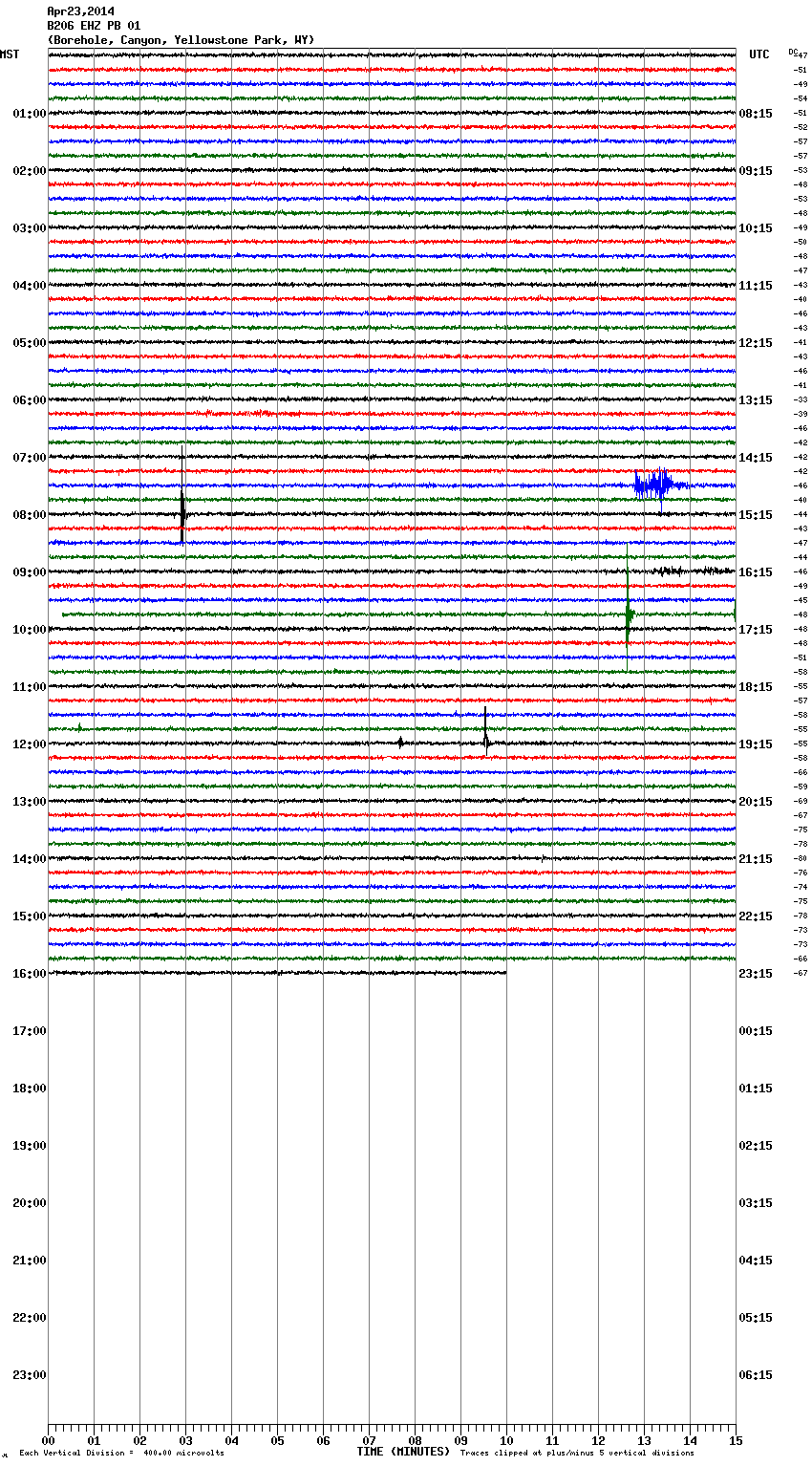
Task: Click the 08:15 UTC time label
Action: click(x=756, y=114)
